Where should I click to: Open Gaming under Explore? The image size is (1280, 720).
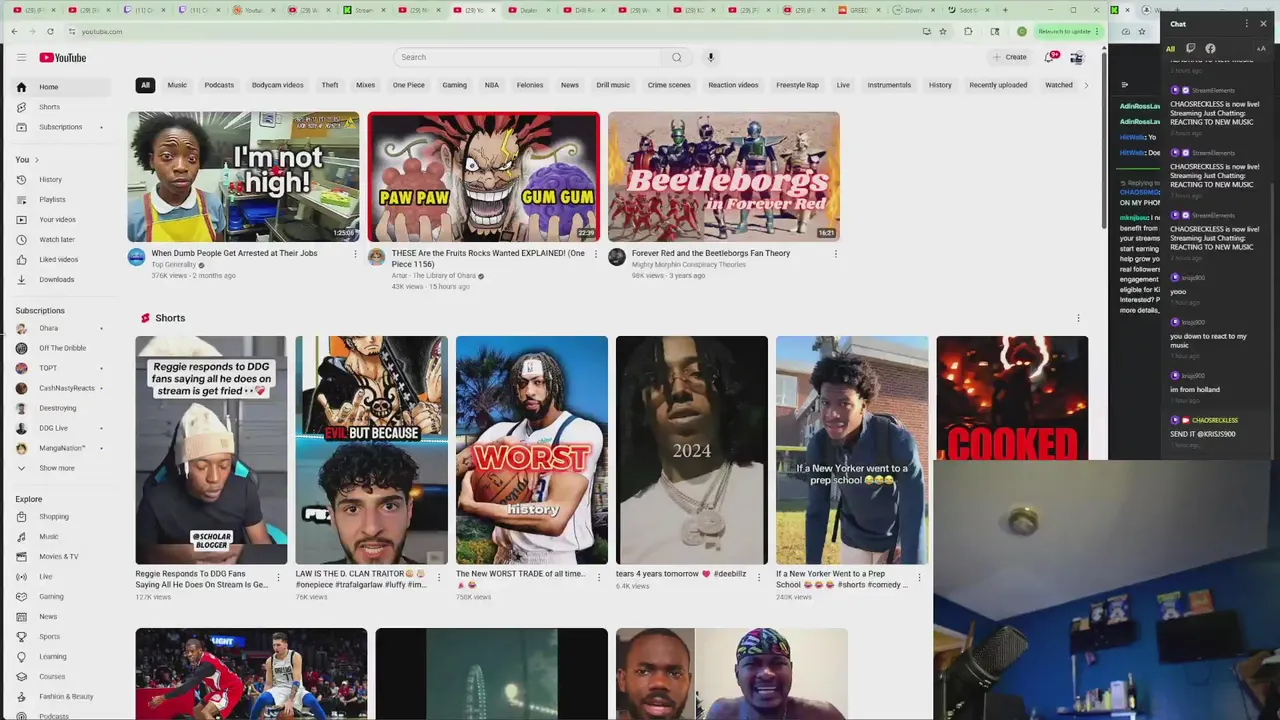click(x=60, y=596)
